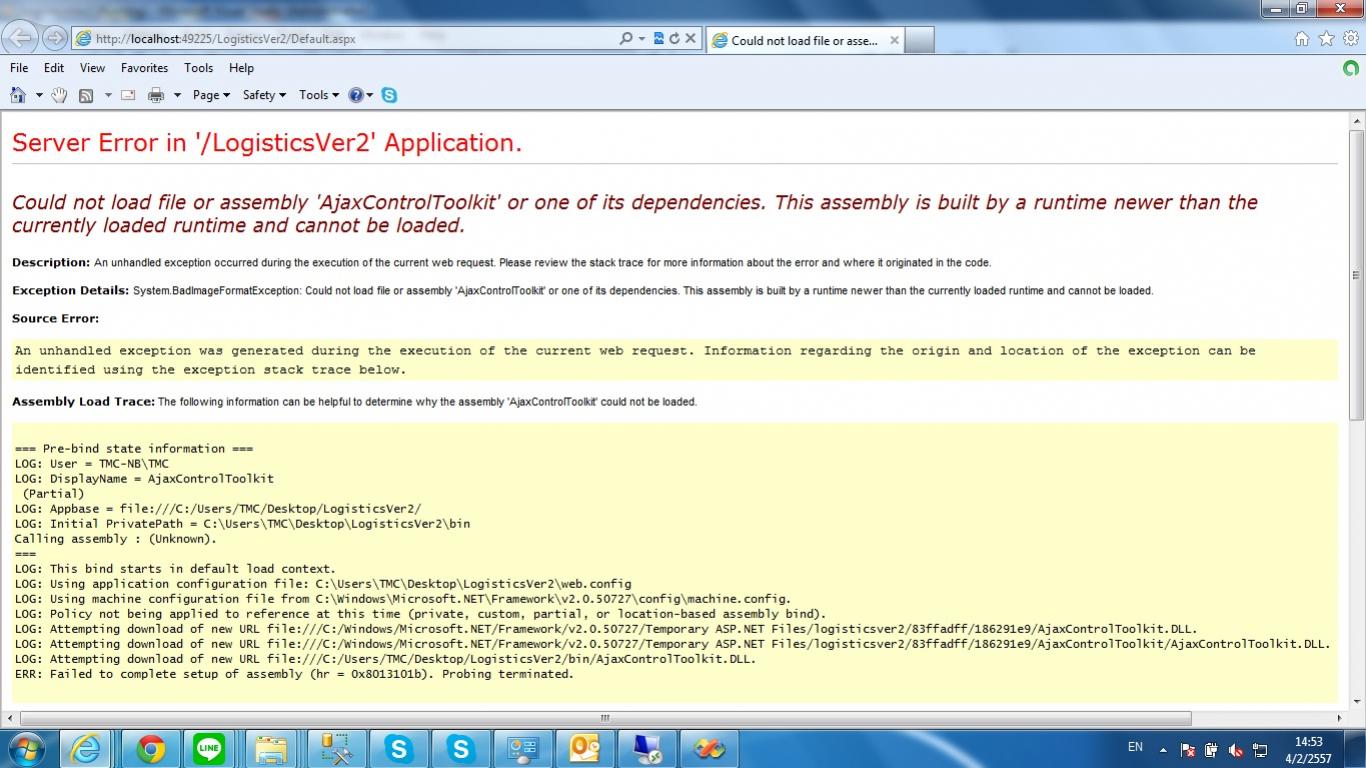Click the 'LOG: User = TMC-NB\TMC' line
Image resolution: width=1366 pixels, height=768 pixels.
91,464
